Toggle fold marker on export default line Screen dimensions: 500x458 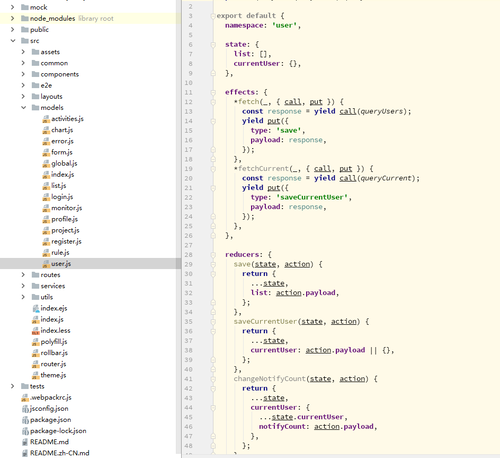coord(213,16)
